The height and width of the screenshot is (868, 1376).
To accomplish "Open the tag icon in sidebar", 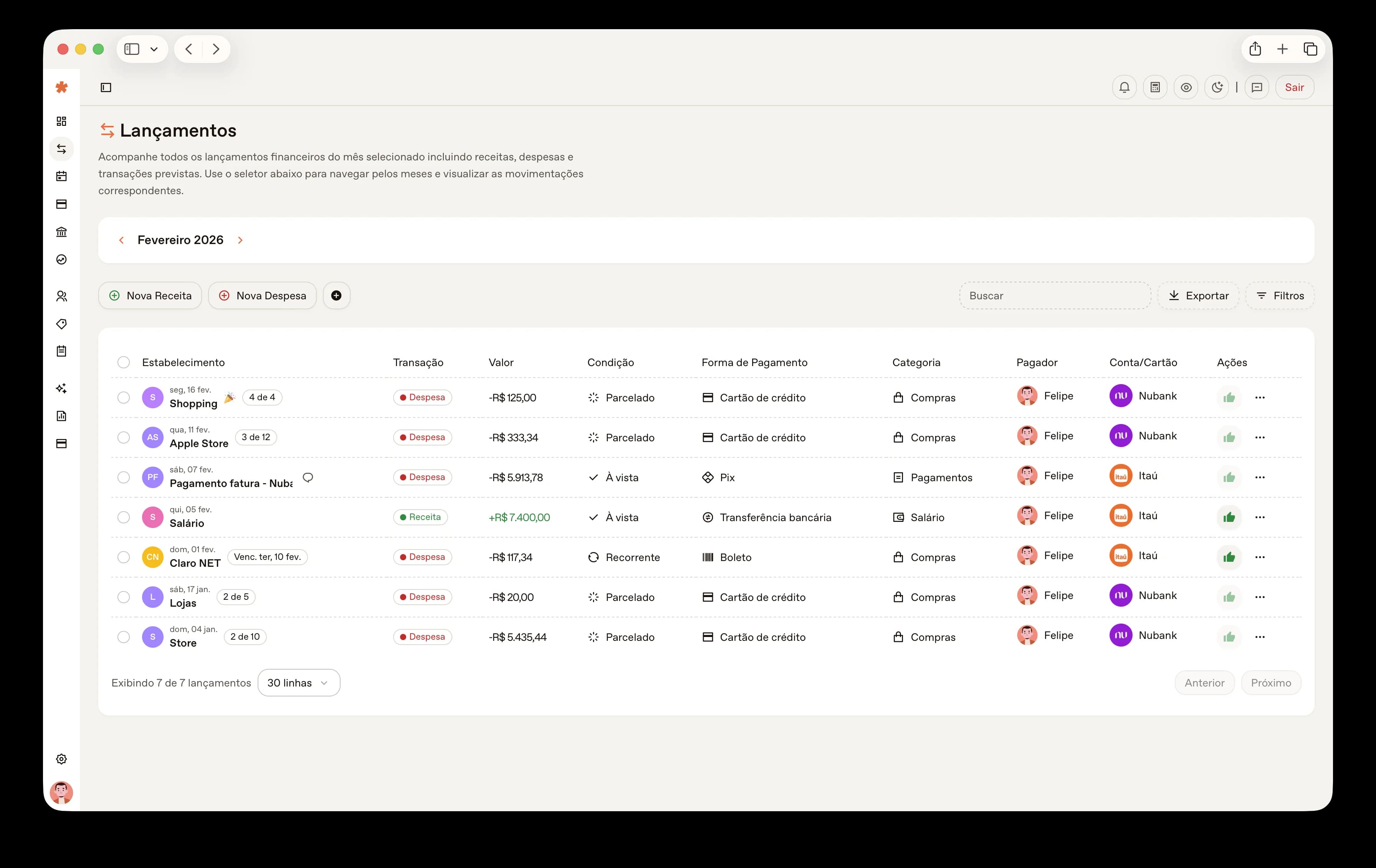I will pos(62,324).
